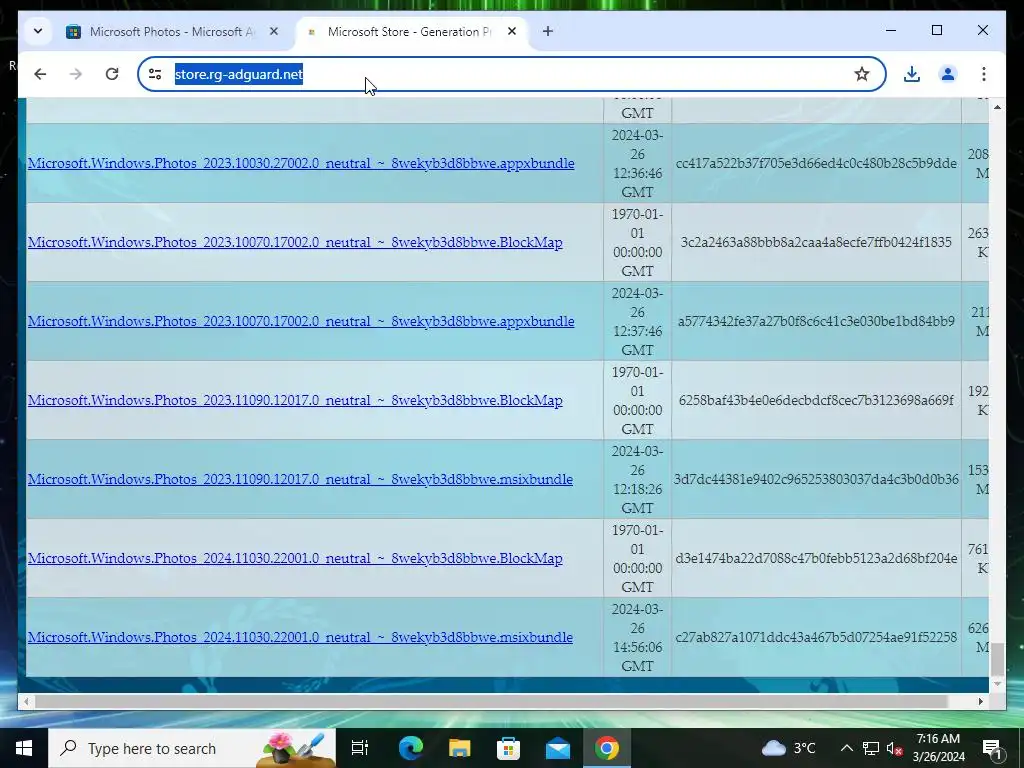This screenshot has height=768, width=1024.
Task: Close the Microsoft Store Generation tab
Action: (x=512, y=31)
